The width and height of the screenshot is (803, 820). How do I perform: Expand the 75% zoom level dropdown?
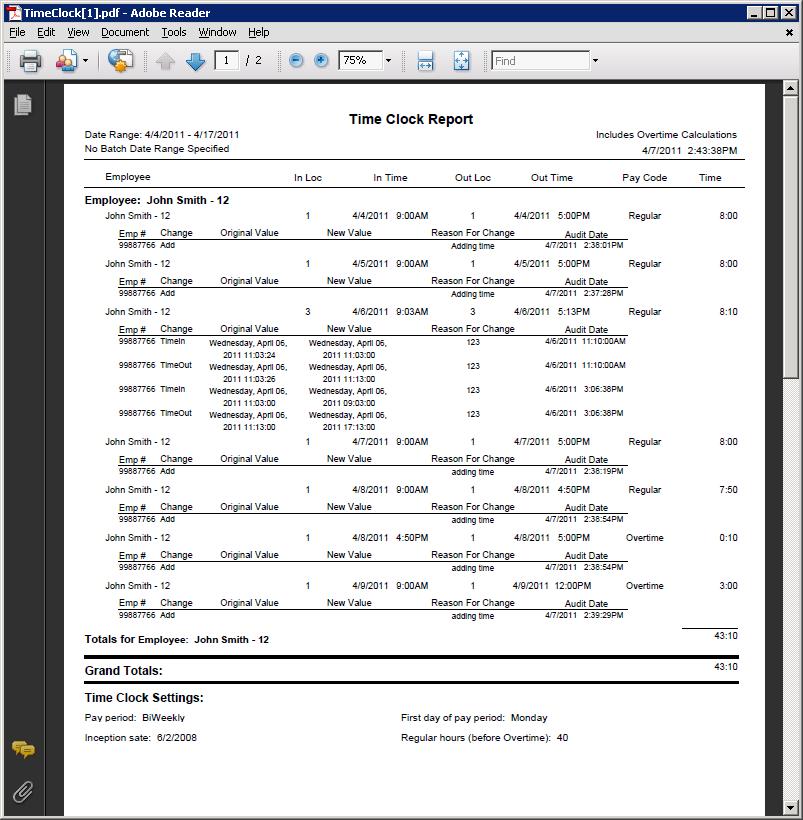pos(388,61)
